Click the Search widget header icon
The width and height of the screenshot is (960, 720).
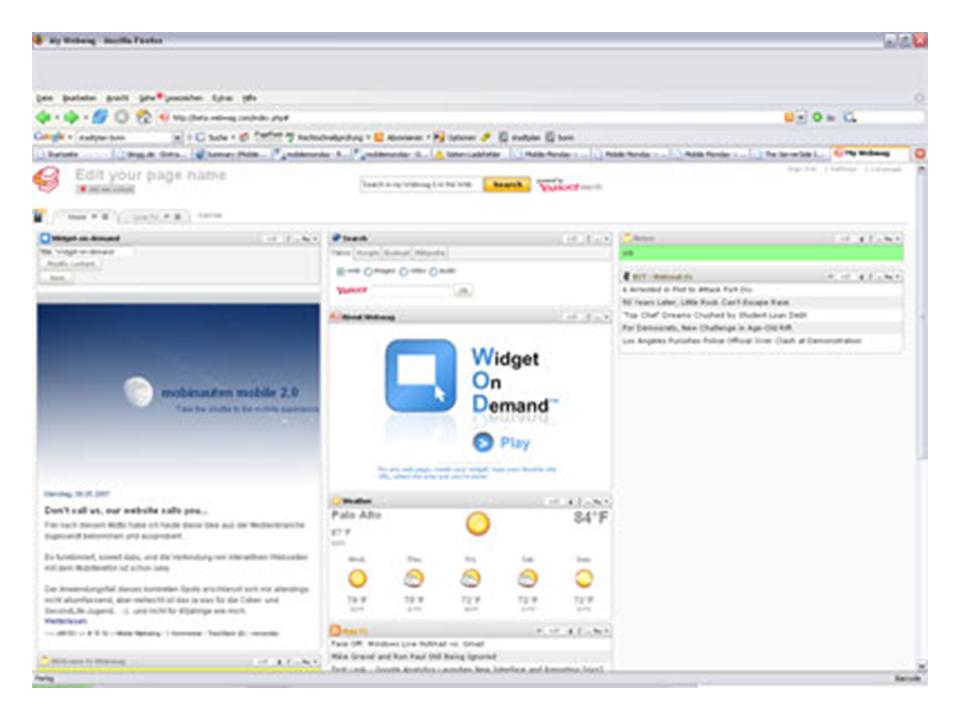[x=336, y=238]
